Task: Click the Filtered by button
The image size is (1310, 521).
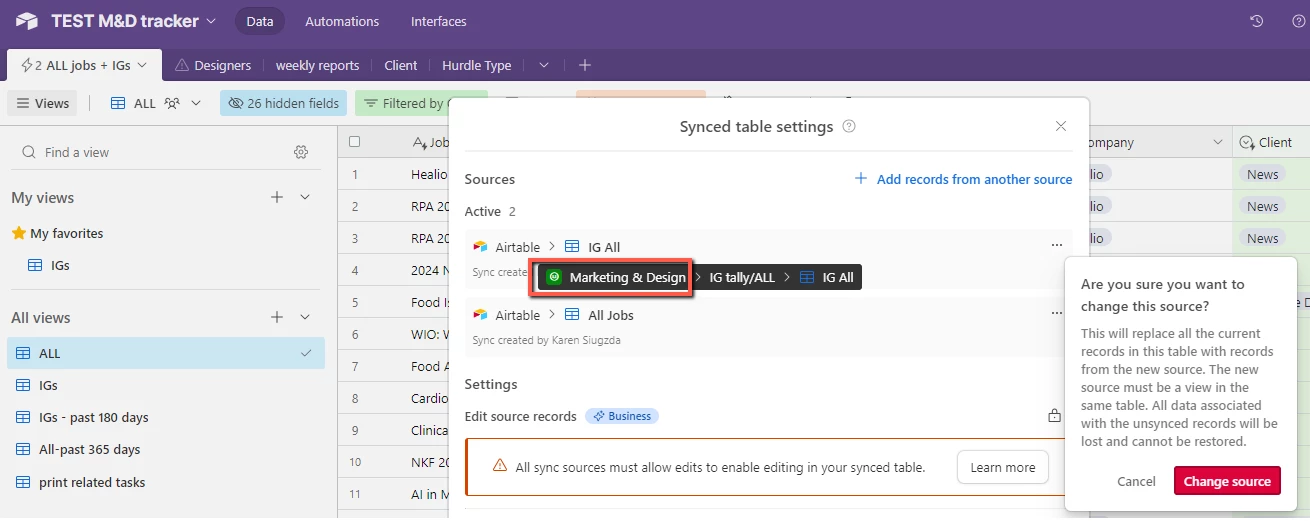Action: [421, 103]
